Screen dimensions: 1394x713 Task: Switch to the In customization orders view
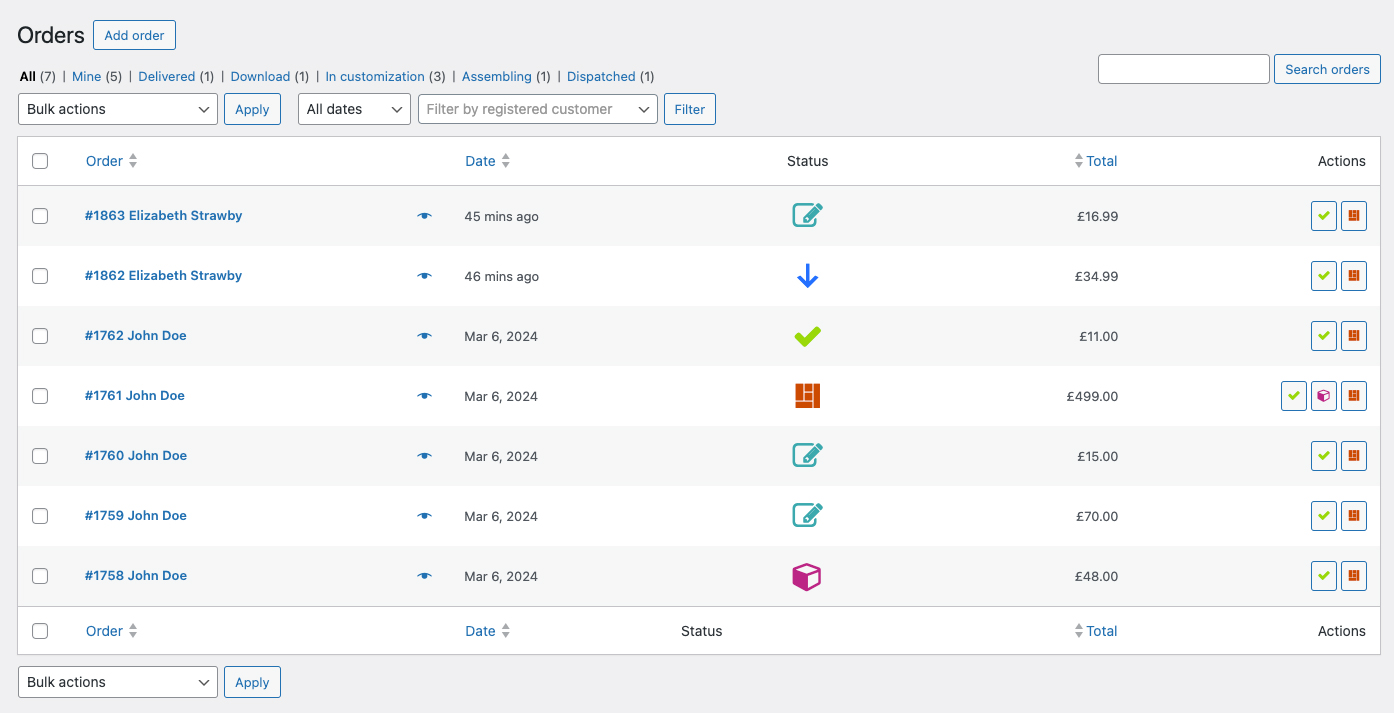tap(375, 76)
